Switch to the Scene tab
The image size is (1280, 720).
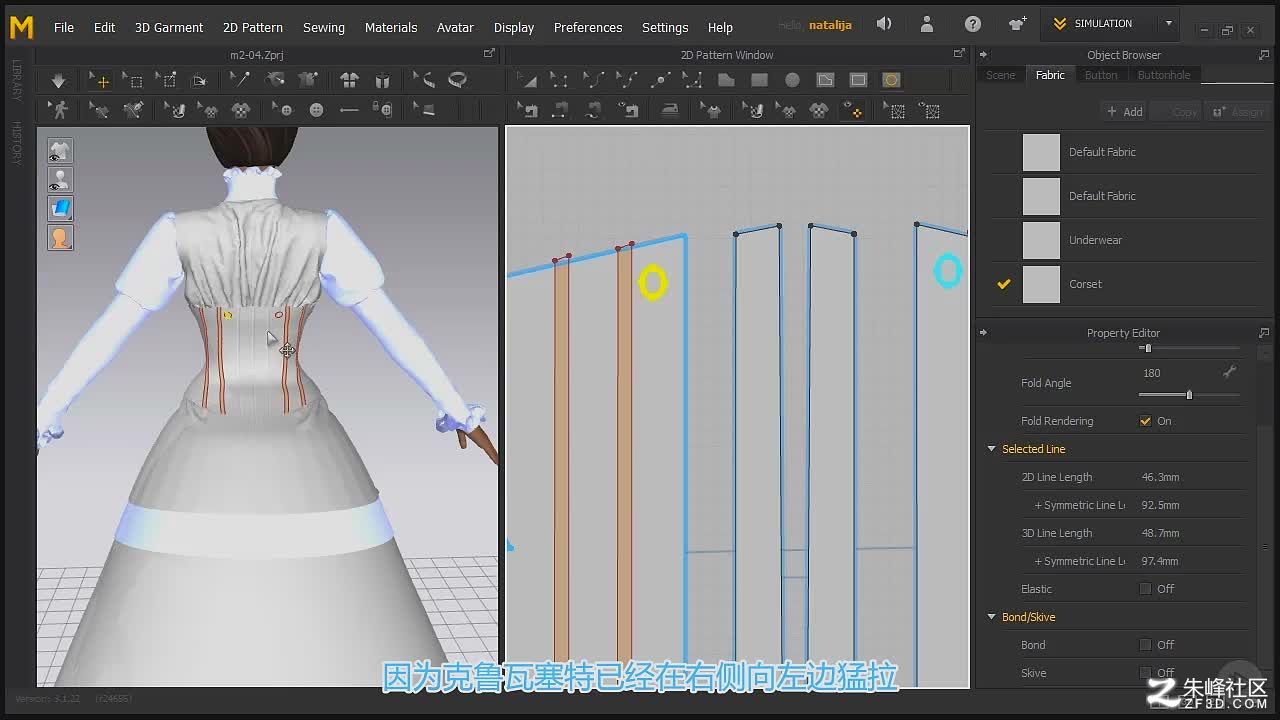1001,75
